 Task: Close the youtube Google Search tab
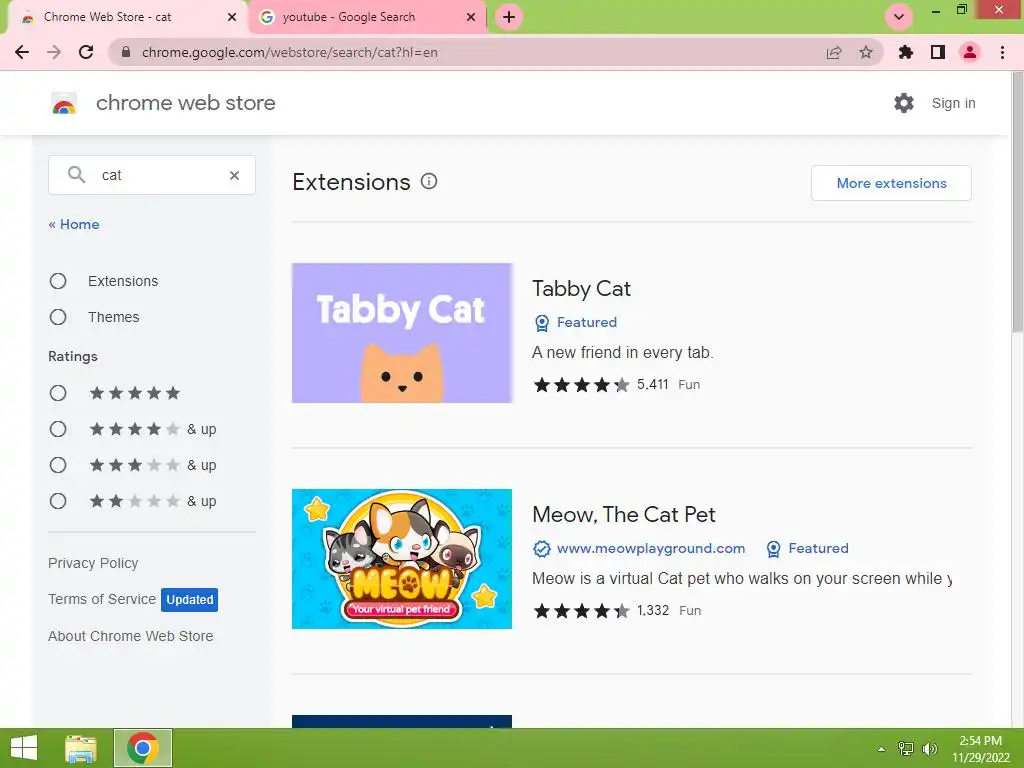tap(471, 17)
